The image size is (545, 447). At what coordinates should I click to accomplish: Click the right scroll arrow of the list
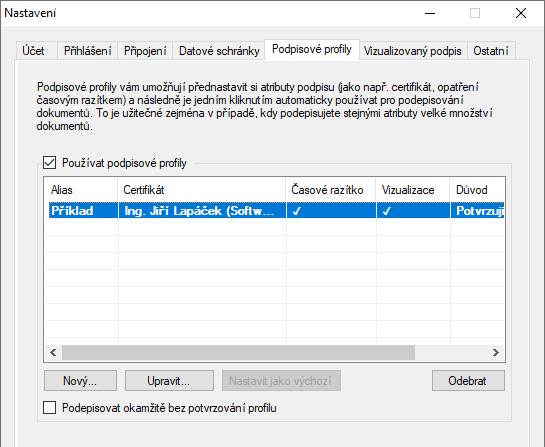pos(496,352)
